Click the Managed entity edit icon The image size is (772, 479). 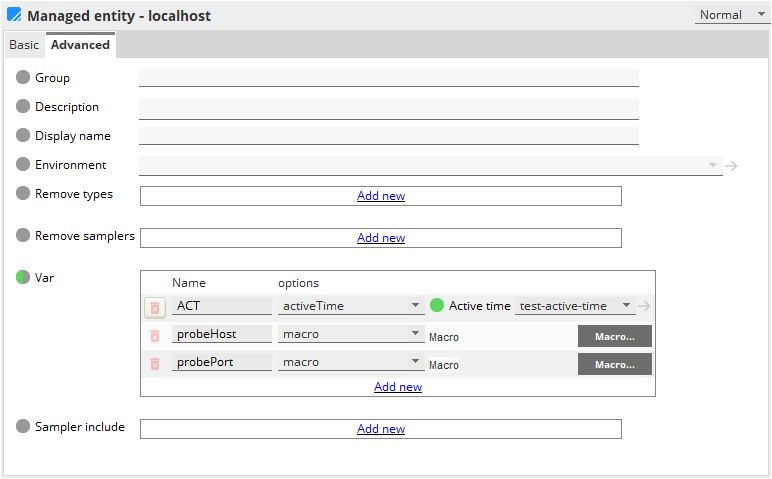(x=14, y=15)
